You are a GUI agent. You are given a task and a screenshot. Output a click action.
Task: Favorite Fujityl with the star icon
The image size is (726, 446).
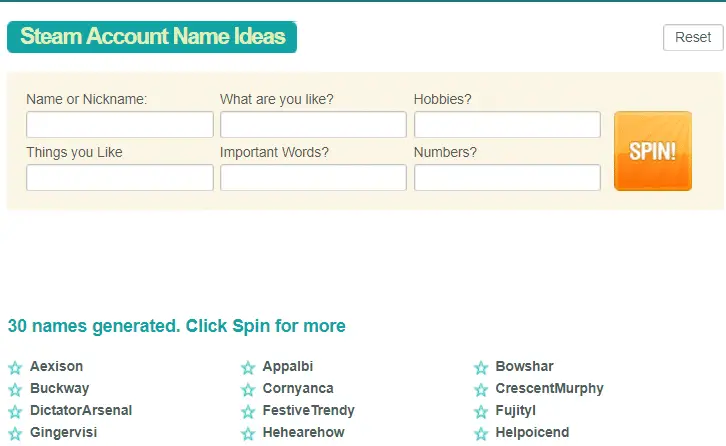481,411
